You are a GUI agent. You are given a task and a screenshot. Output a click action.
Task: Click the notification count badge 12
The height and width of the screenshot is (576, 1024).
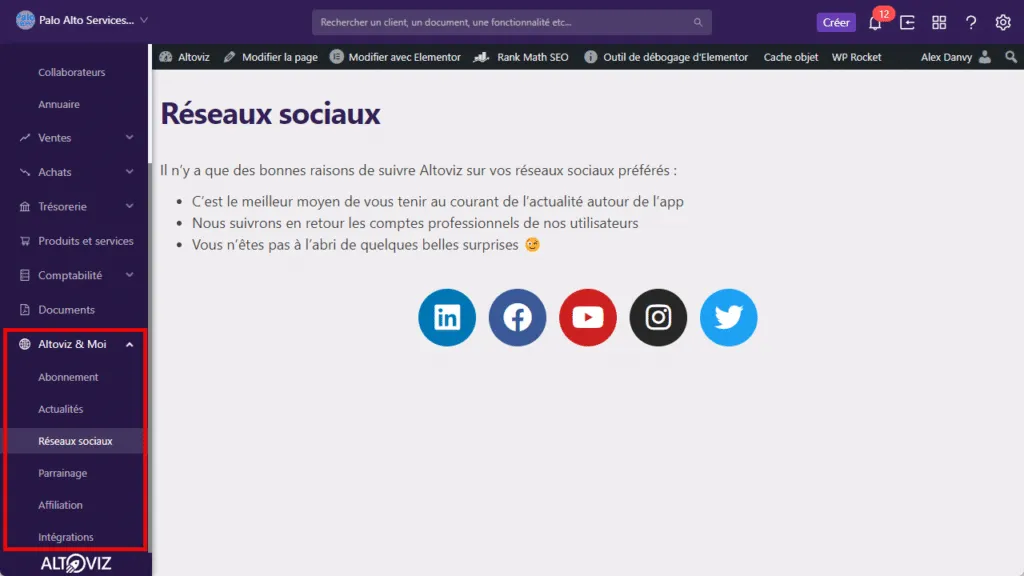(884, 14)
